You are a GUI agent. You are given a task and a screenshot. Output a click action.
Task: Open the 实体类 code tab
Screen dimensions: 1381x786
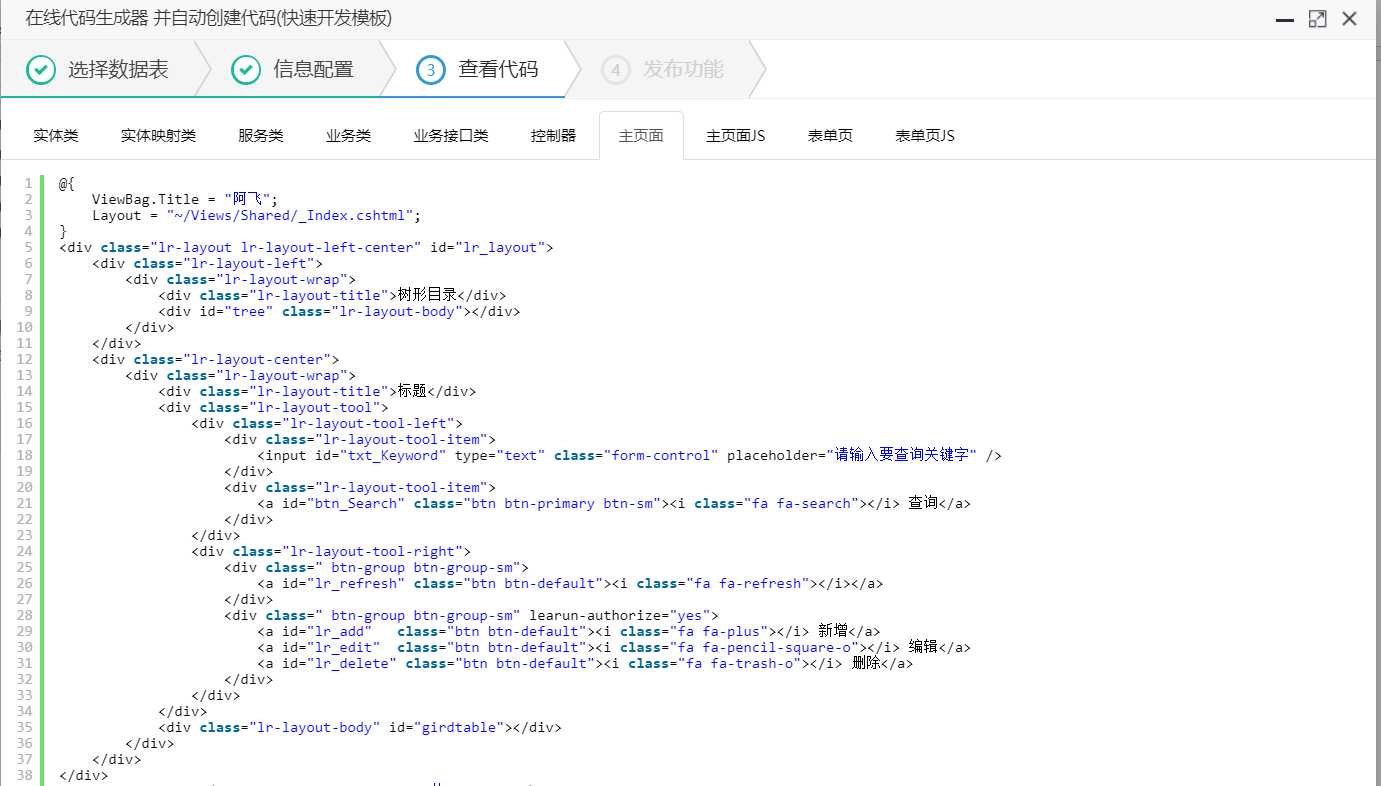tap(56, 136)
